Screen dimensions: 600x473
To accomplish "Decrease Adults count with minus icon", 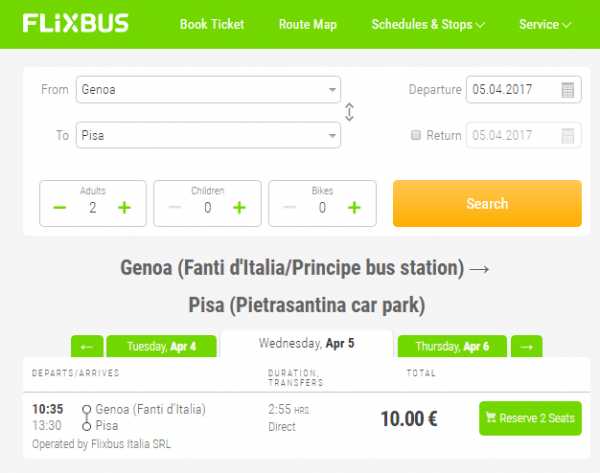I will coord(60,208).
